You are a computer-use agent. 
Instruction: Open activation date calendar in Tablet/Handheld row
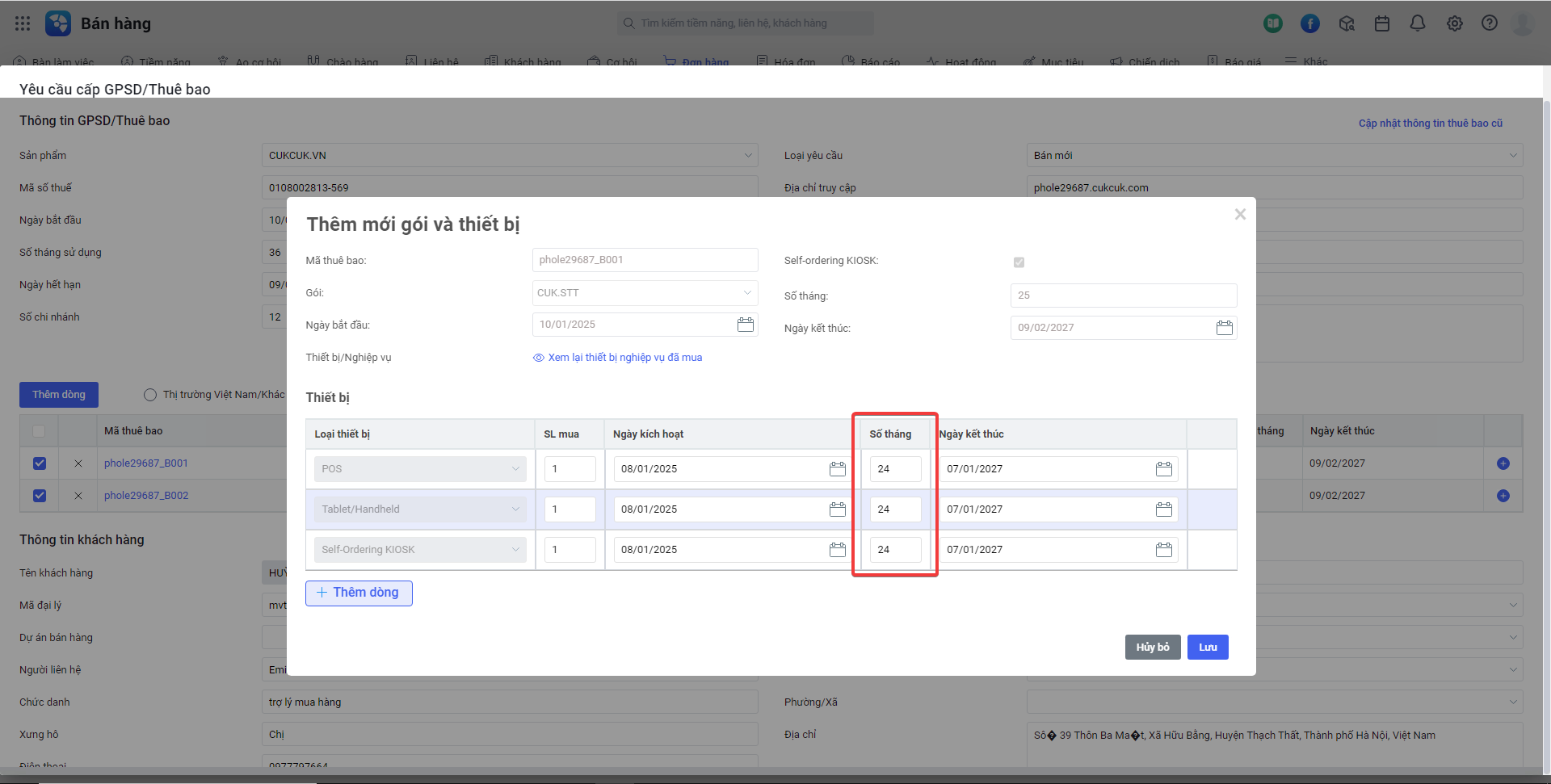click(x=838, y=509)
